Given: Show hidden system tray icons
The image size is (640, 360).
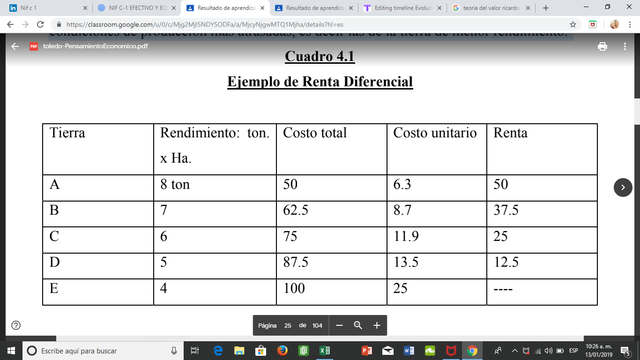Looking at the screenshot, I should click(x=515, y=351).
